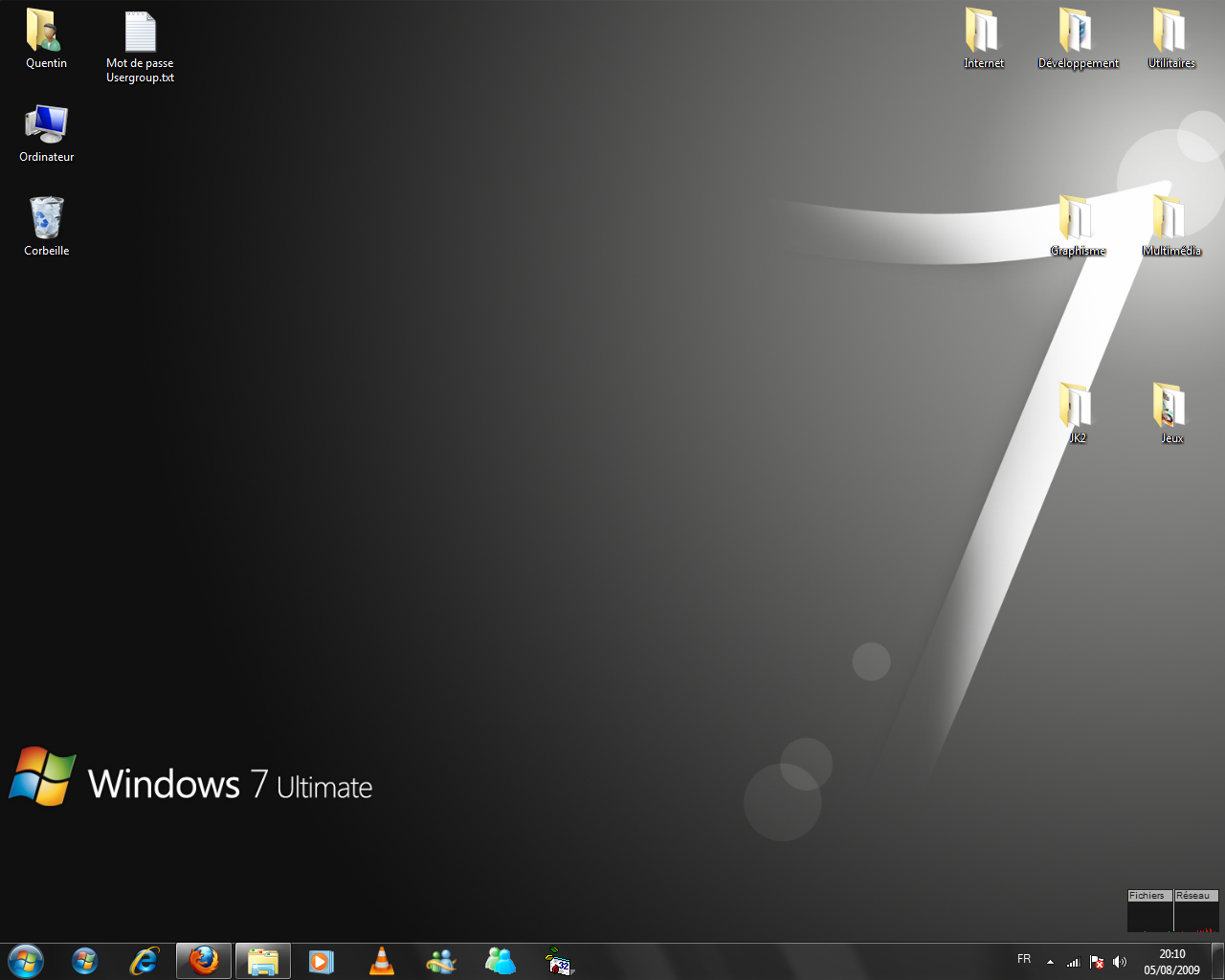Open Windows Explorer from taskbar
The width and height of the screenshot is (1225, 980).
tap(263, 961)
